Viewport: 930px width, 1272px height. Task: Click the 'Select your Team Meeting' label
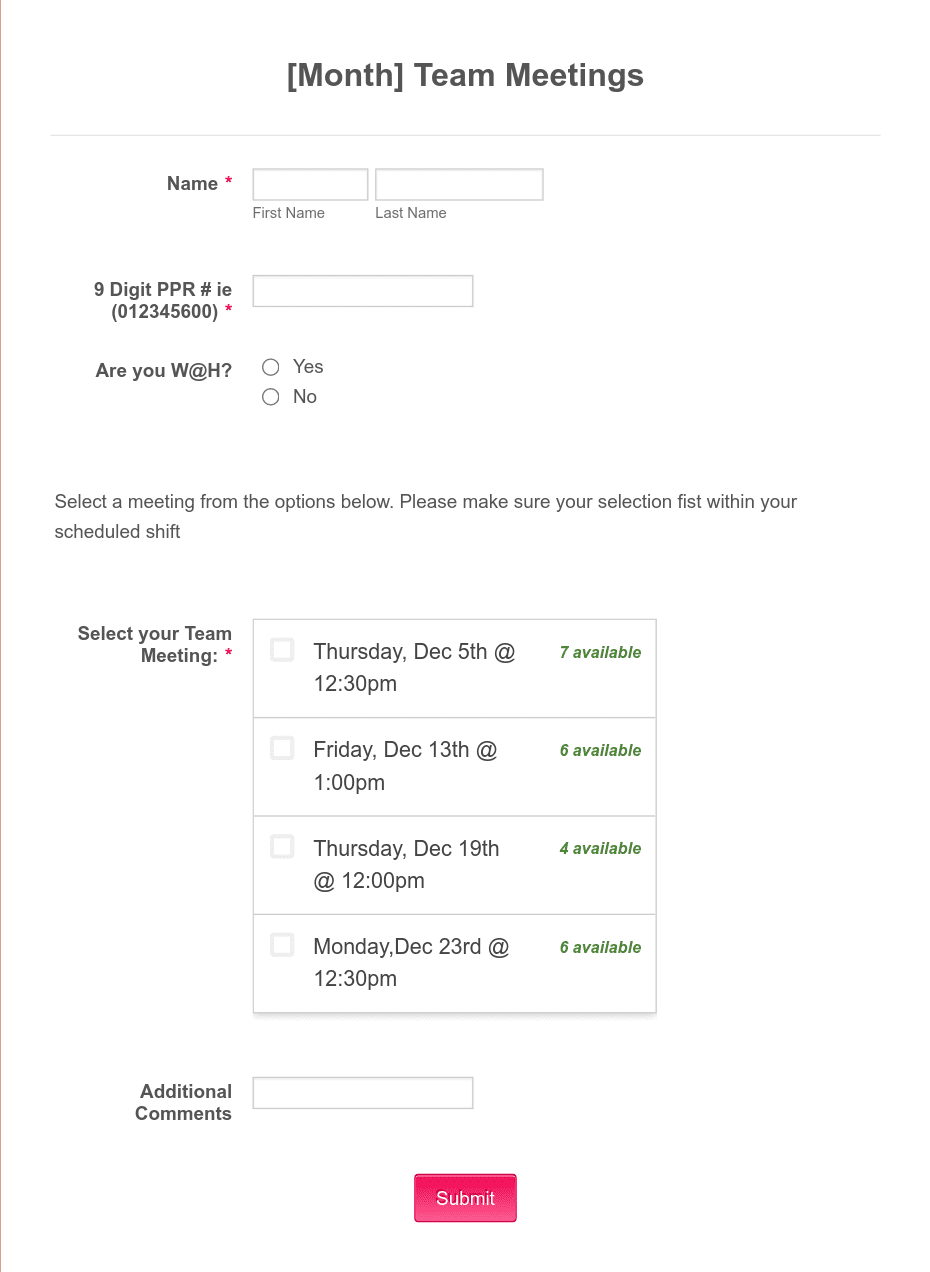coord(155,644)
